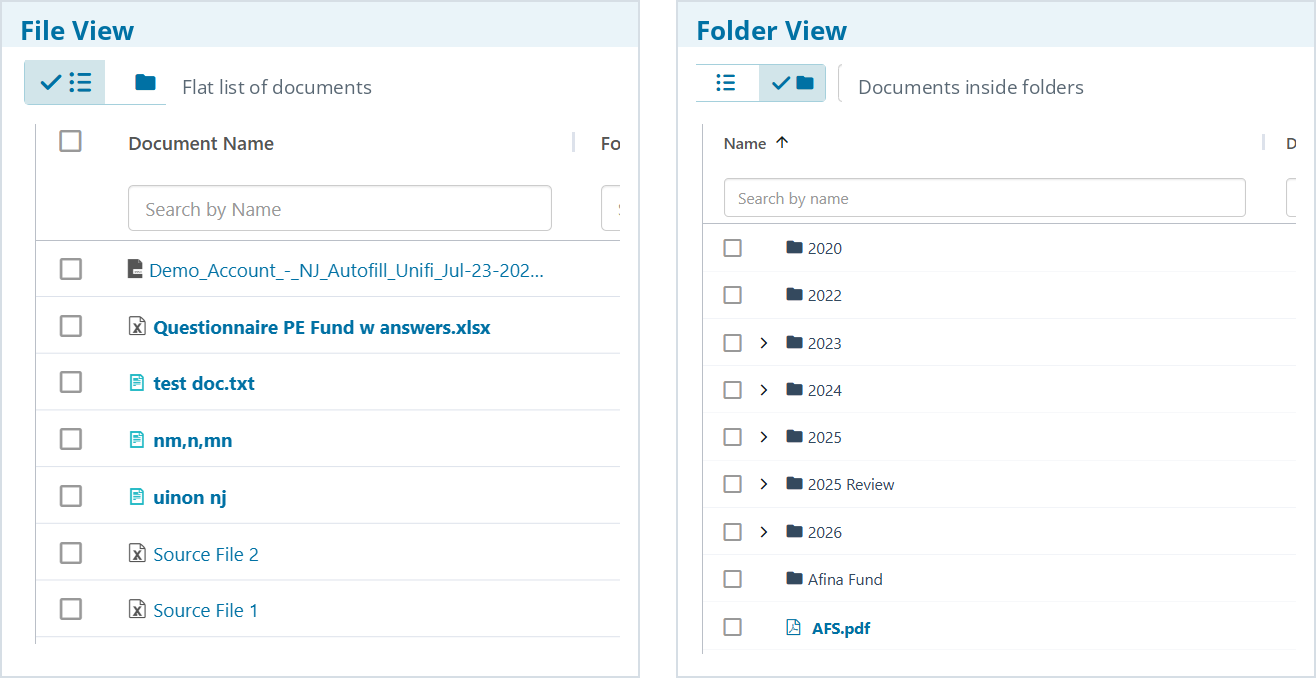Tick the select-all checkbox beside Document Name
The width and height of the screenshot is (1316, 678).
pyautogui.click(x=70, y=141)
